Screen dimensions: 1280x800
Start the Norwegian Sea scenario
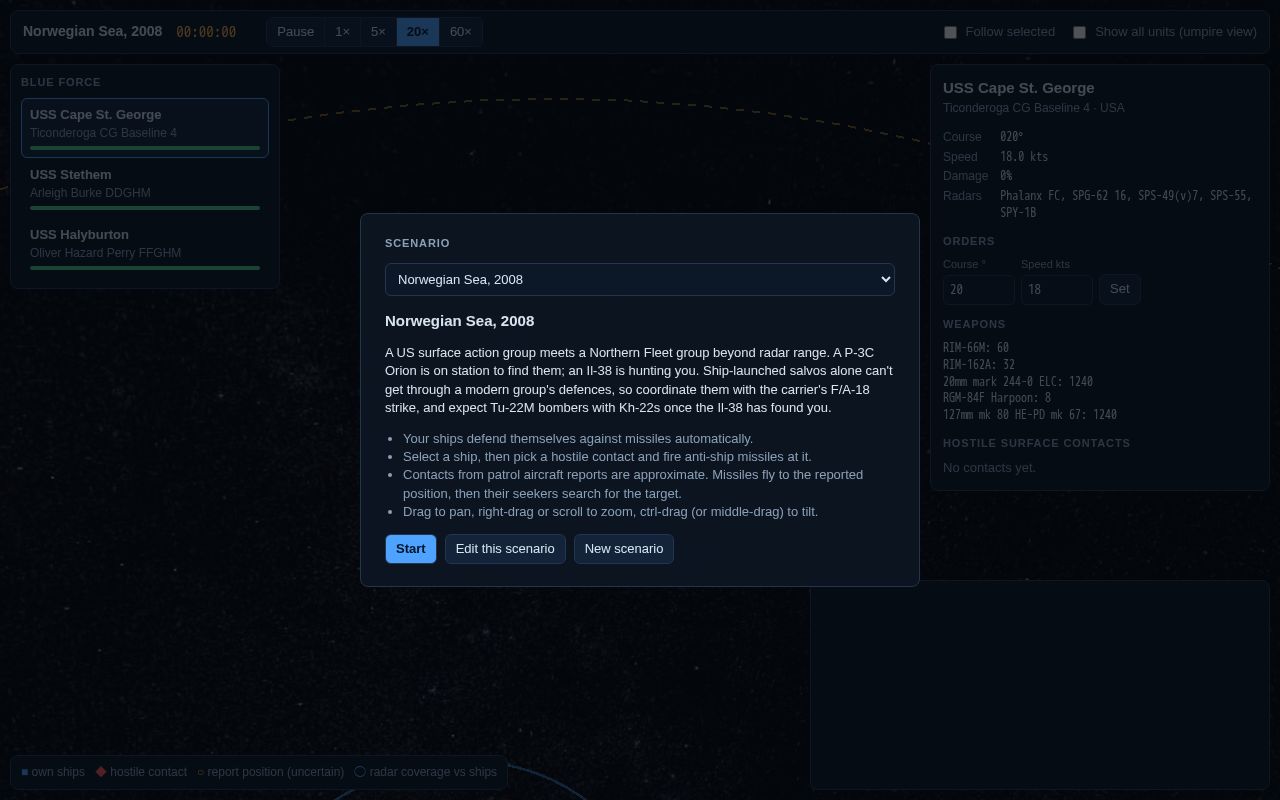click(x=411, y=549)
